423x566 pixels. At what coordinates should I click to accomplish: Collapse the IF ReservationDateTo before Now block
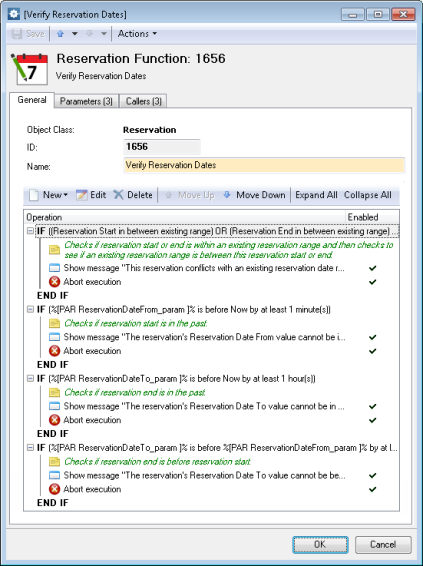coord(30,379)
